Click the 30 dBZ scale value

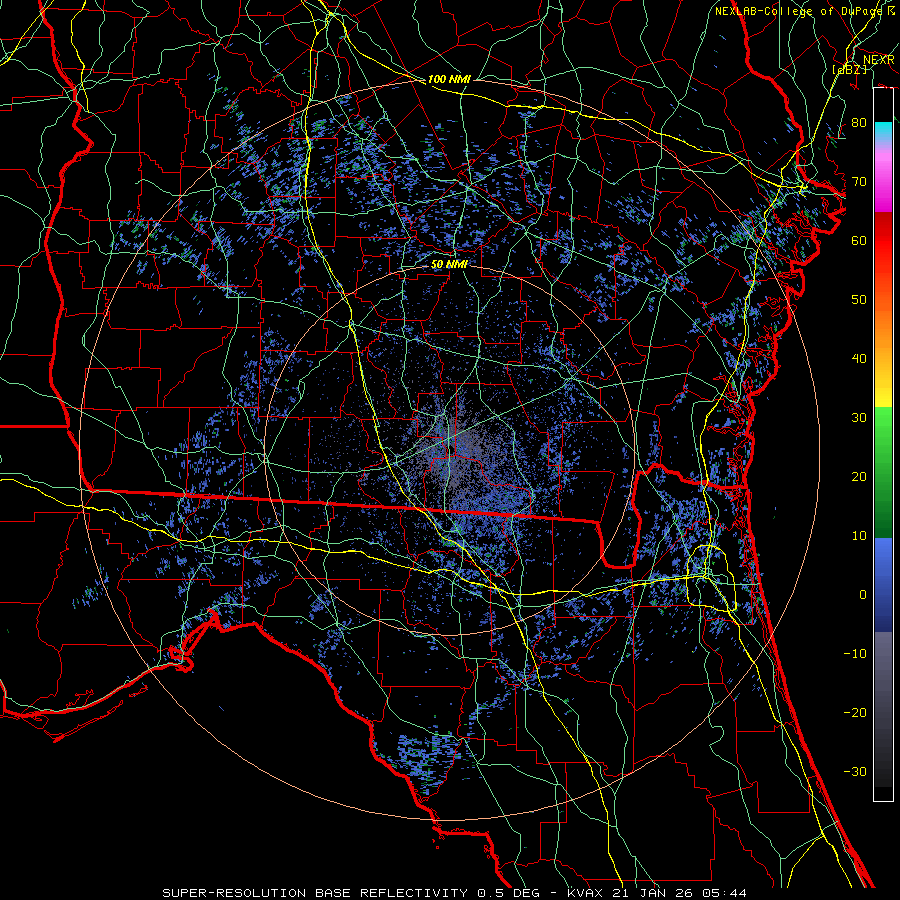click(x=859, y=417)
